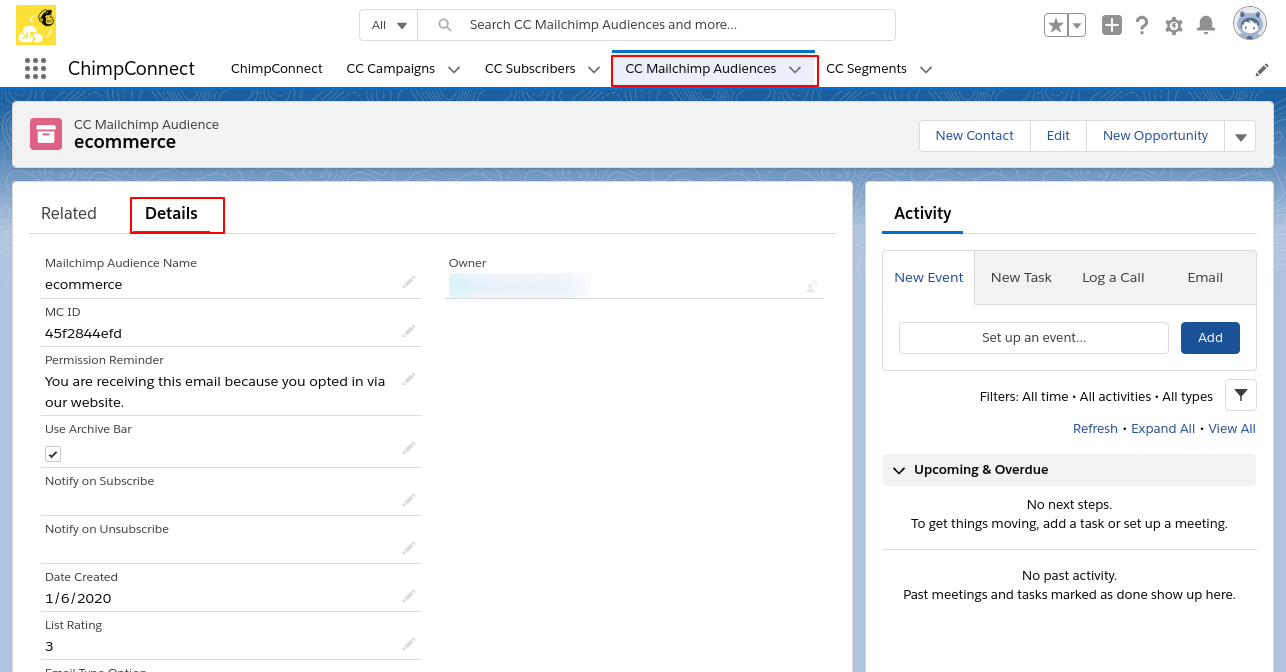The height and width of the screenshot is (672, 1286).
Task: Click the activity filter funnel icon
Action: [x=1240, y=396]
